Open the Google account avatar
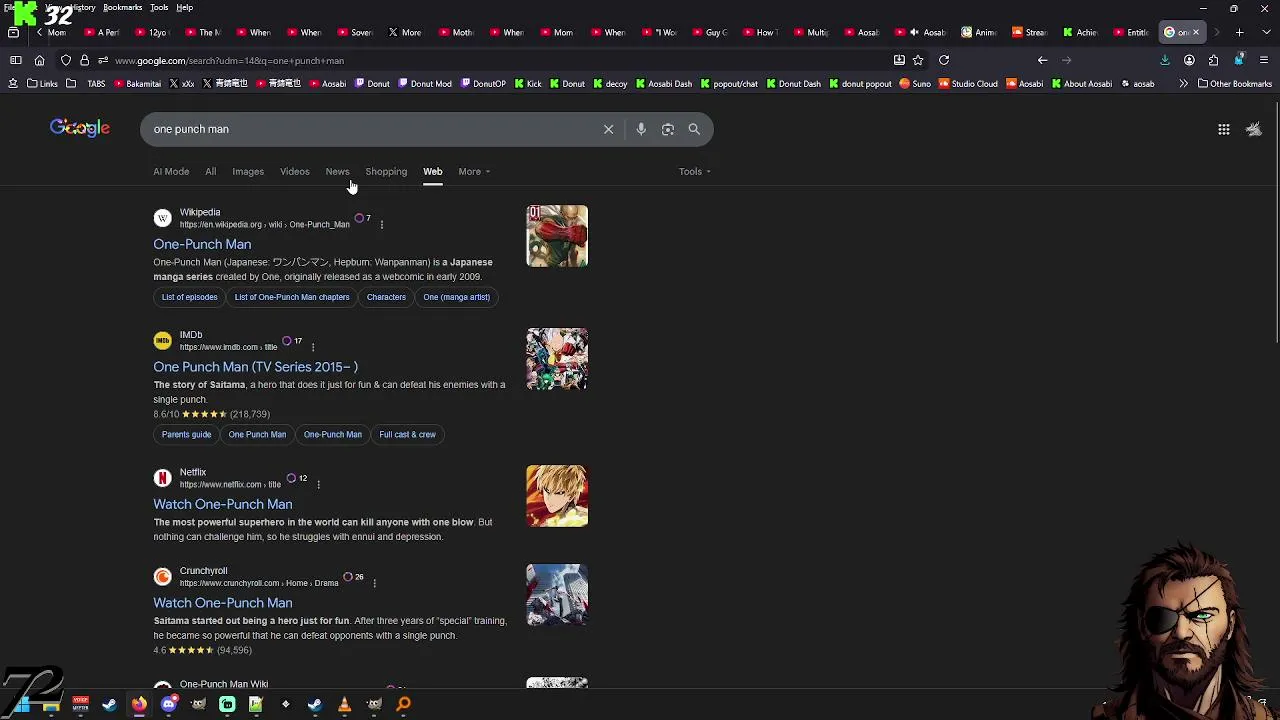The width and height of the screenshot is (1280, 720). 1254,129
